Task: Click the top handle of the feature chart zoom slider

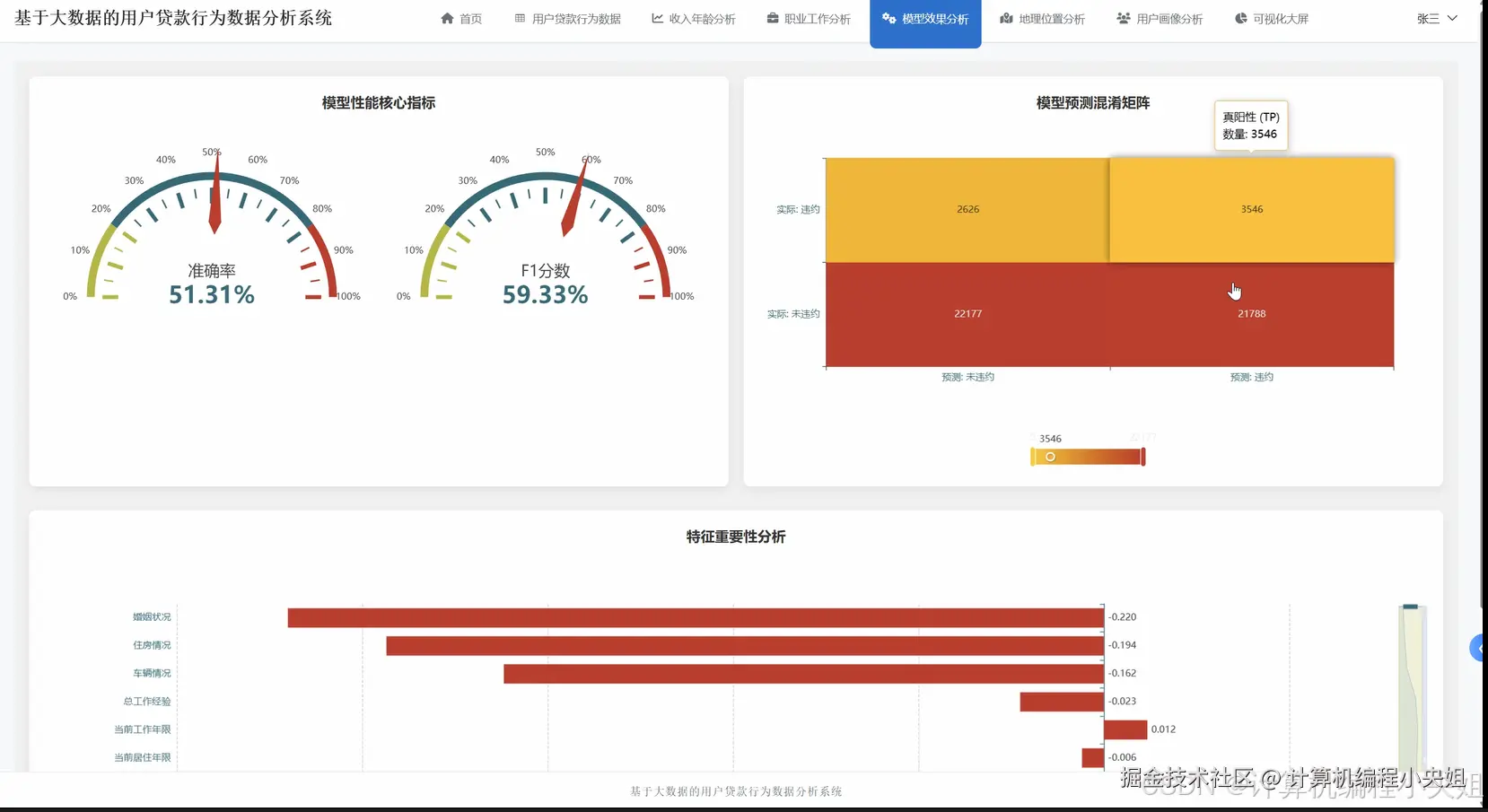Action: 1411,607
